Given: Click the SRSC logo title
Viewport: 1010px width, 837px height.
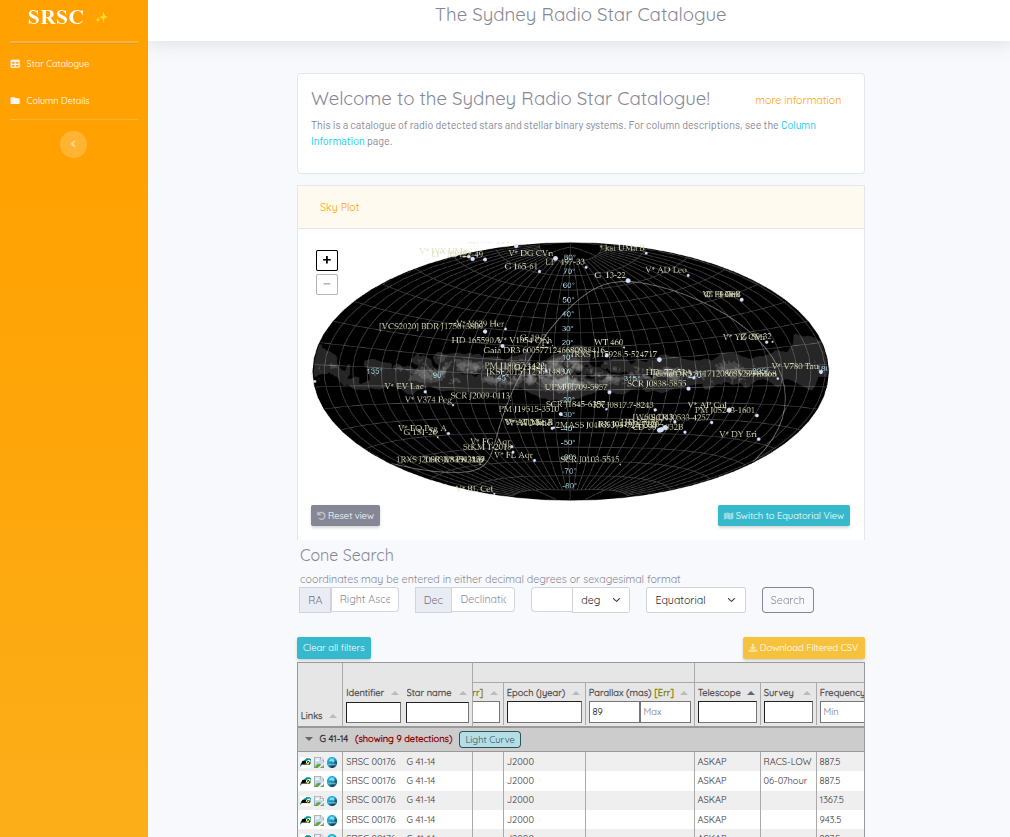Looking at the screenshot, I should pyautogui.click(x=56, y=17).
